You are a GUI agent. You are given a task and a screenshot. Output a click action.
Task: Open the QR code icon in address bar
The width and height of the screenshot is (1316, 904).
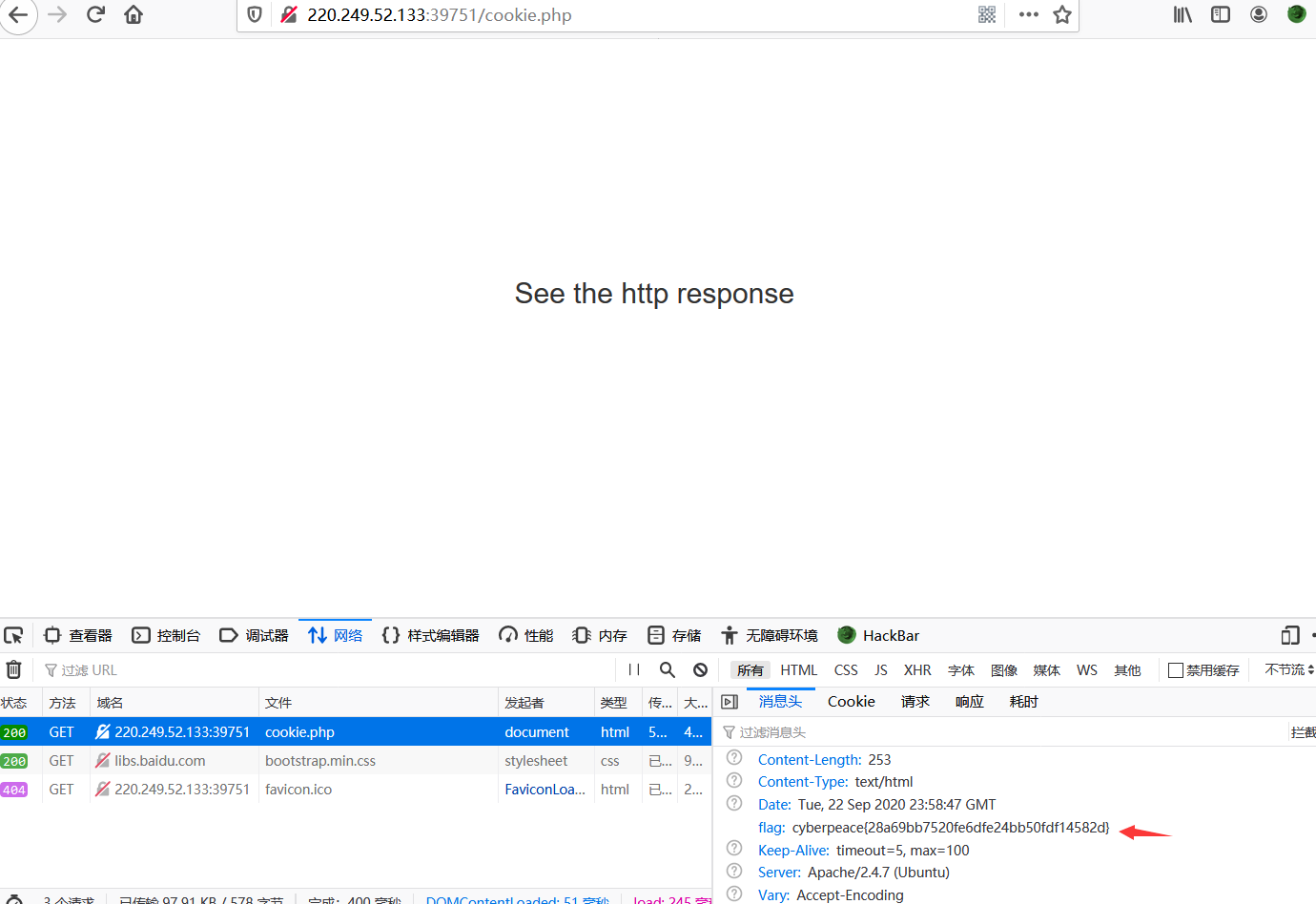(x=987, y=14)
